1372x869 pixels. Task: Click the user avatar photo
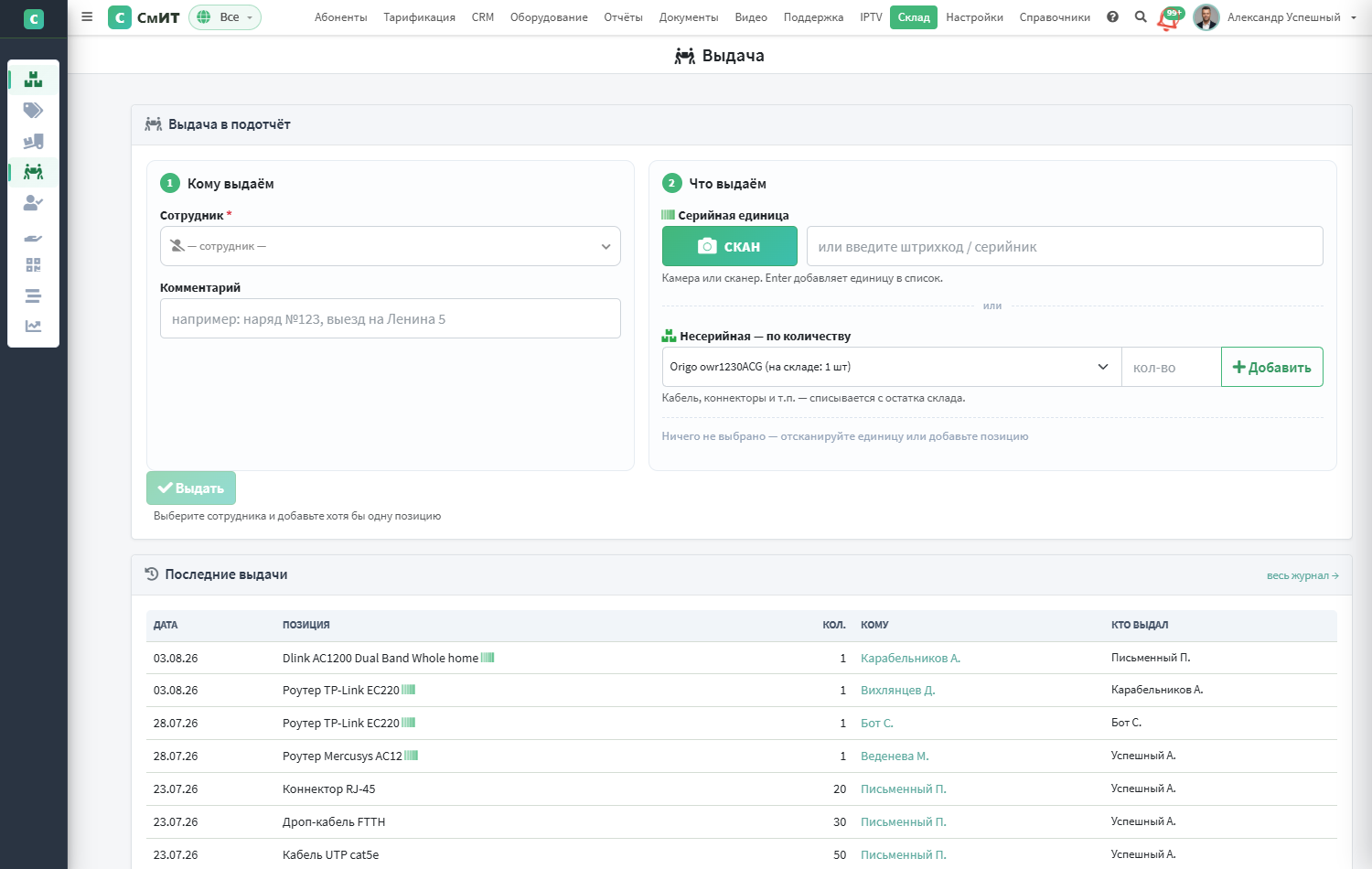(x=1206, y=17)
